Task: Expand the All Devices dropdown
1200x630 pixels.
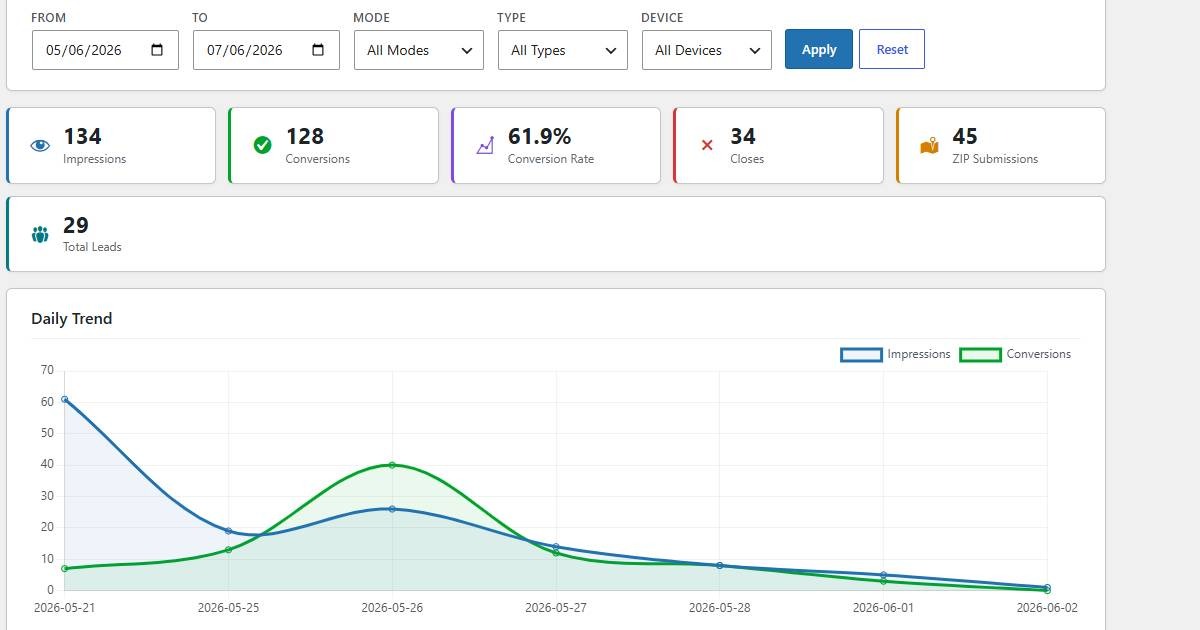Action: (707, 50)
